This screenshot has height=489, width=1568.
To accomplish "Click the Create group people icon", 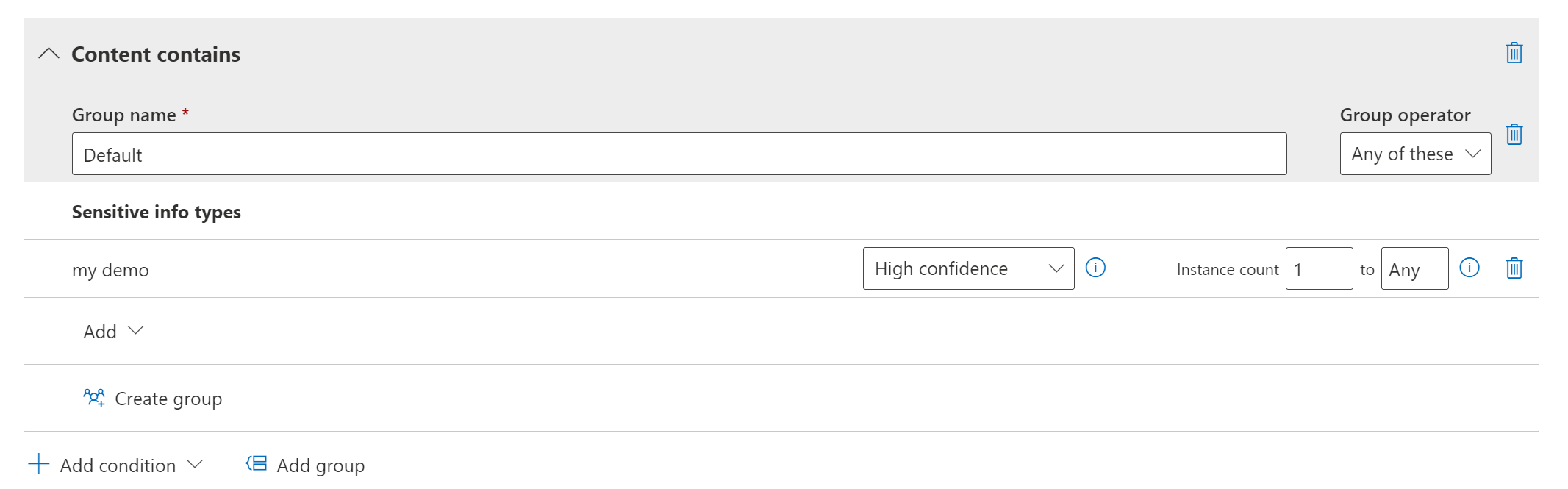I will (x=94, y=398).
